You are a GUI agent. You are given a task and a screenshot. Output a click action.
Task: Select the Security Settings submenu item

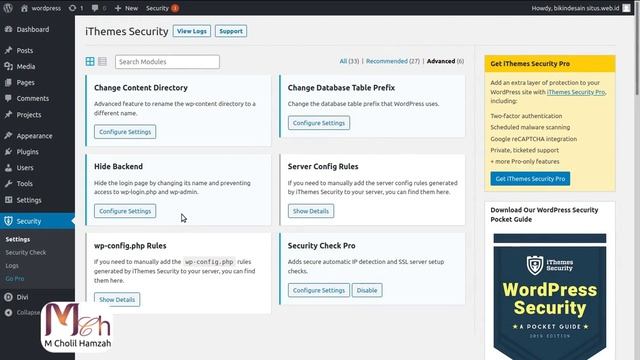(18, 240)
